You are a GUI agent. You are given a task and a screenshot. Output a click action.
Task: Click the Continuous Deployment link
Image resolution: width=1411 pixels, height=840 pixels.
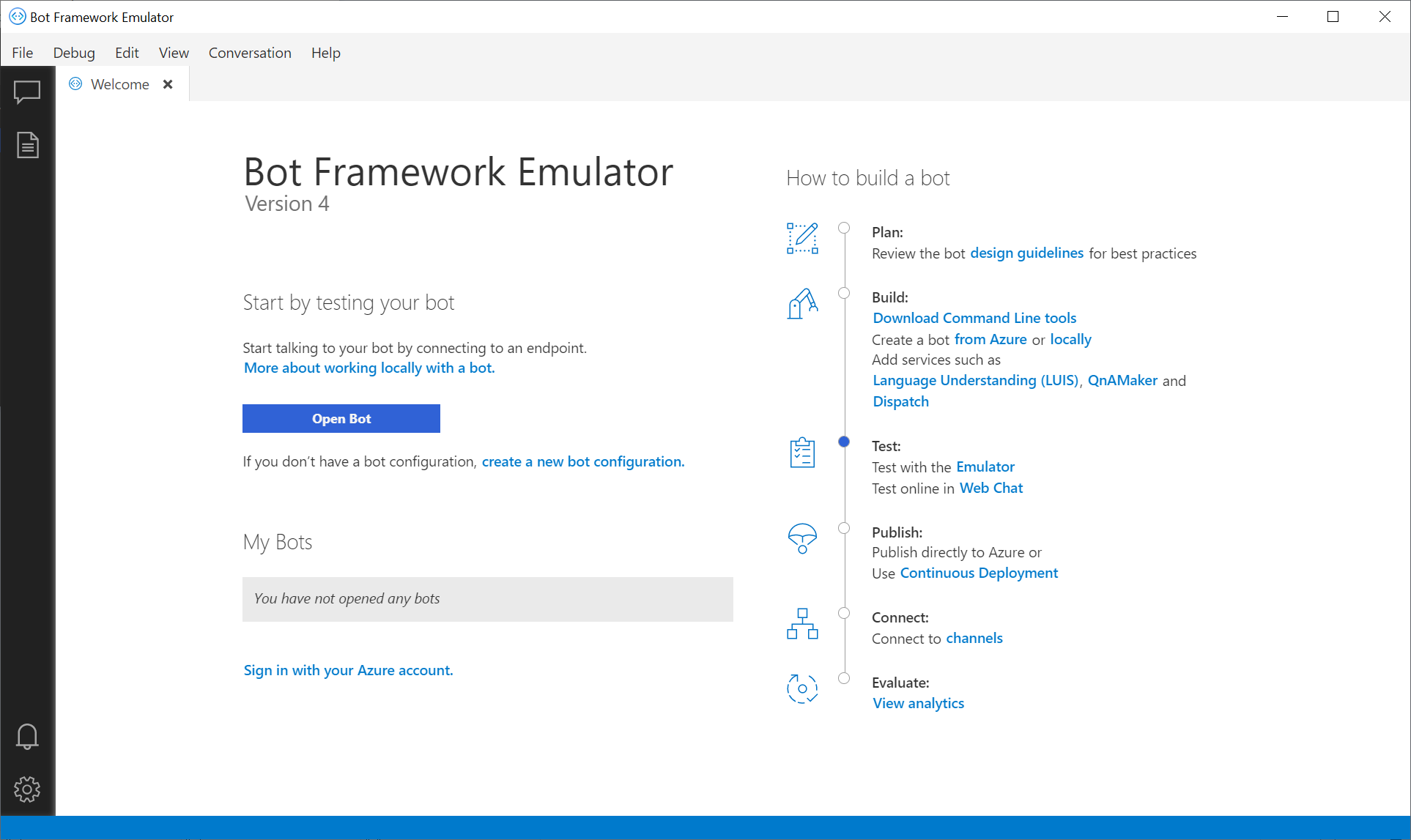979,573
